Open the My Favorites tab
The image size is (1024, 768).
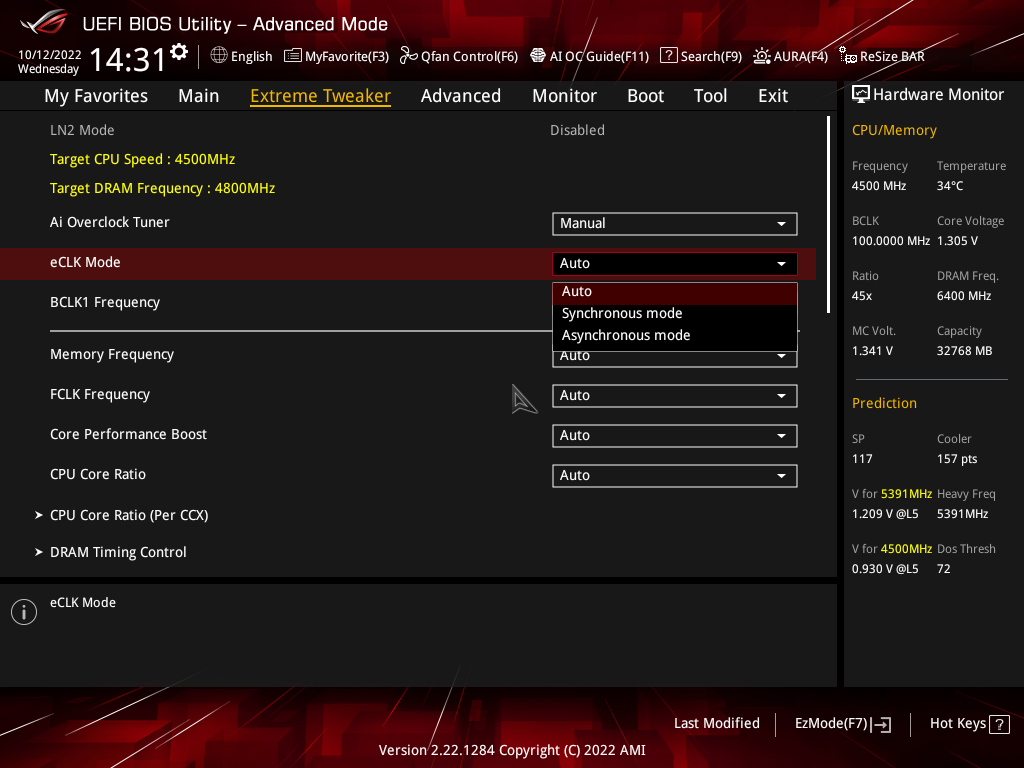tap(96, 96)
